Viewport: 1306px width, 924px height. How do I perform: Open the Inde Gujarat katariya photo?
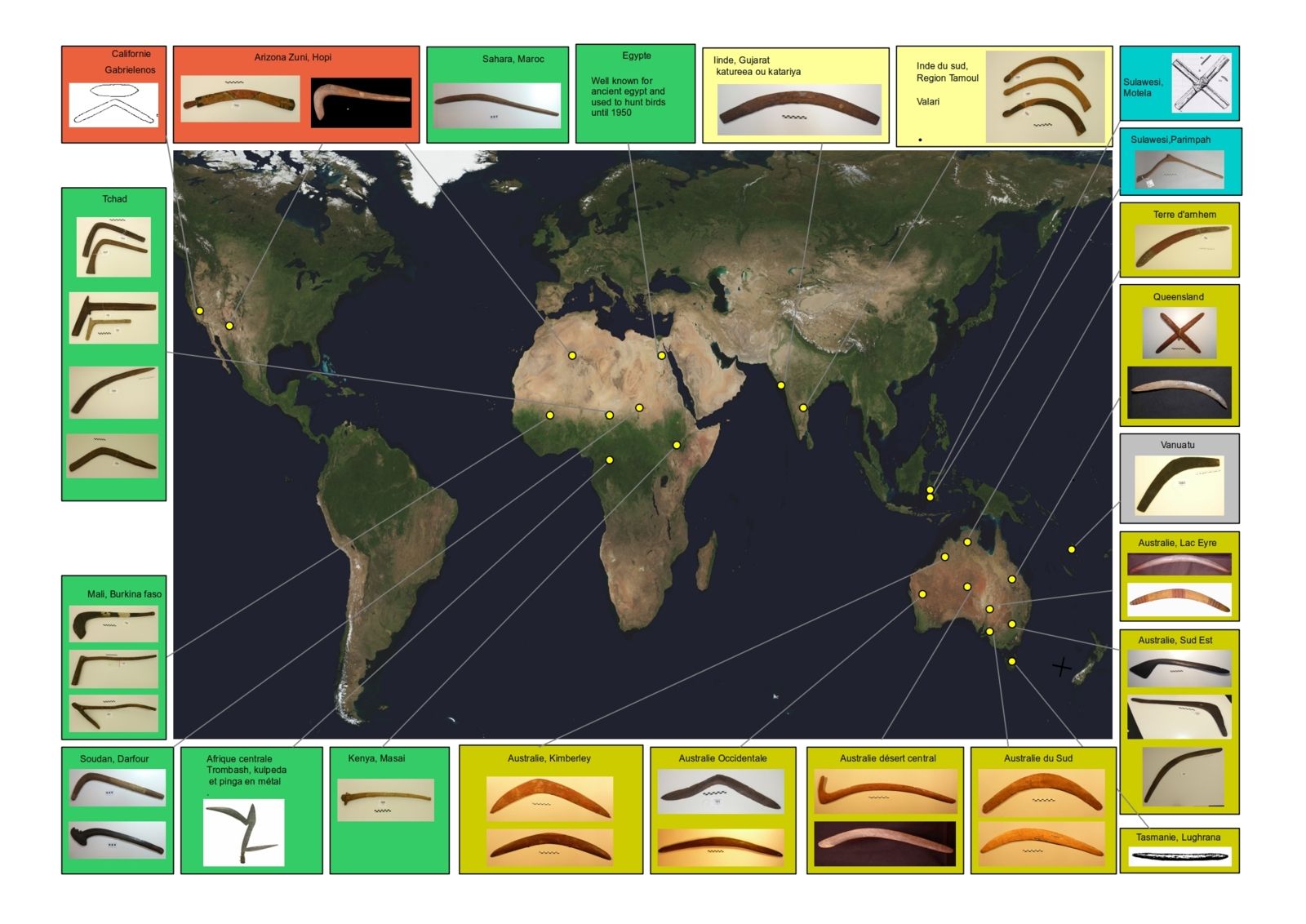click(798, 110)
